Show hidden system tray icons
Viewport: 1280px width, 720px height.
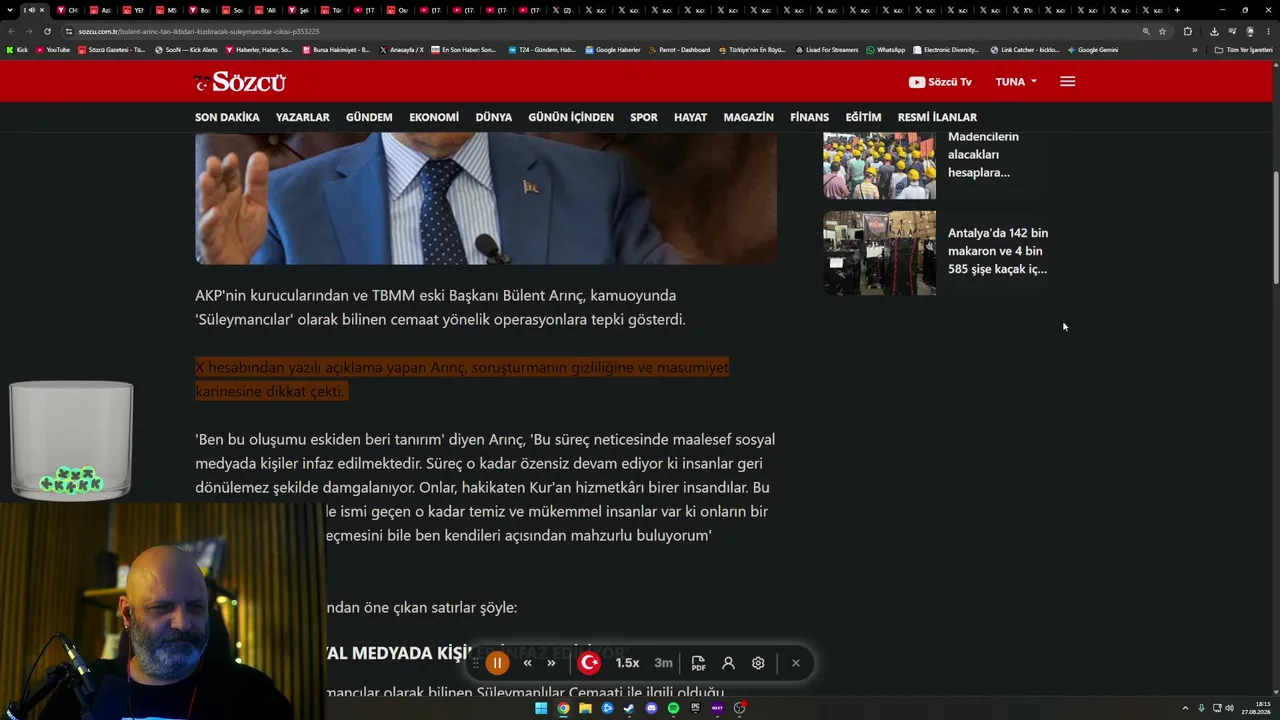1185,708
